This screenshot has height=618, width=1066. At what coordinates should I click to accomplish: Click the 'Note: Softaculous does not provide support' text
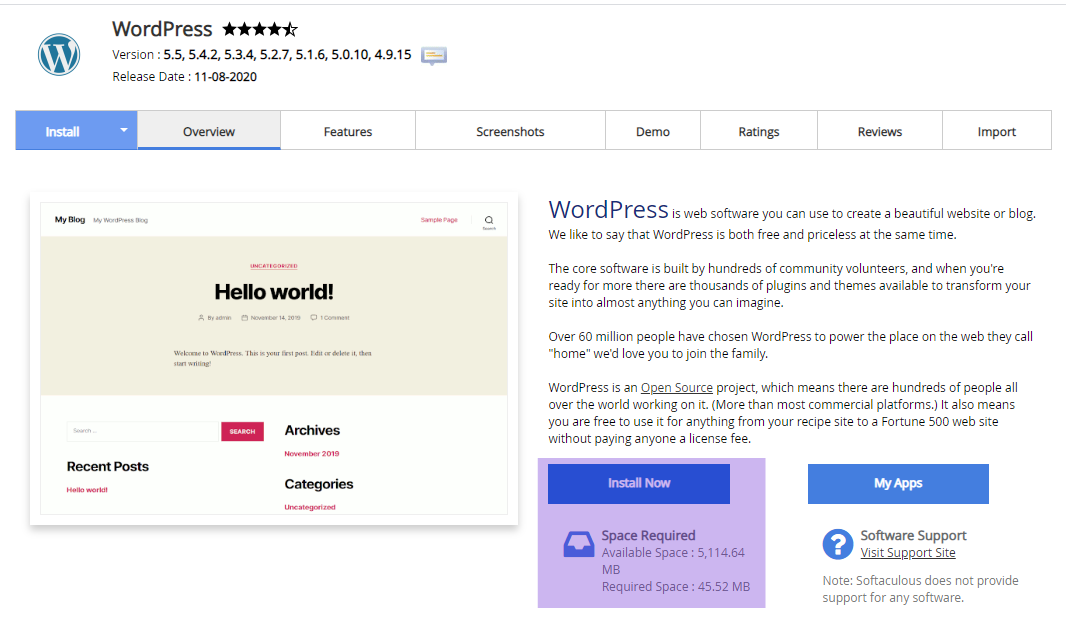[x=921, y=589]
